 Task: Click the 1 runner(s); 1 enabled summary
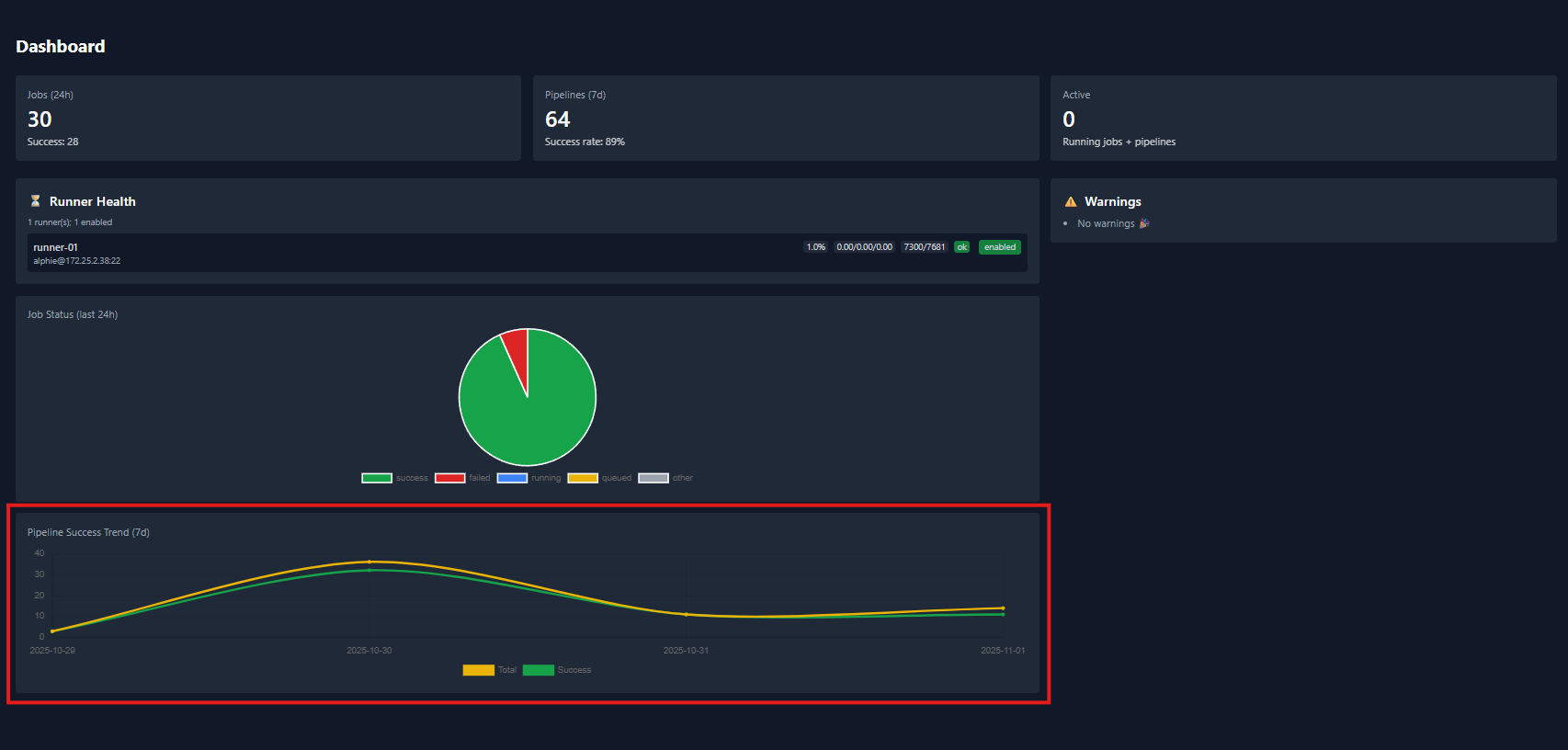pyautogui.click(x=70, y=222)
